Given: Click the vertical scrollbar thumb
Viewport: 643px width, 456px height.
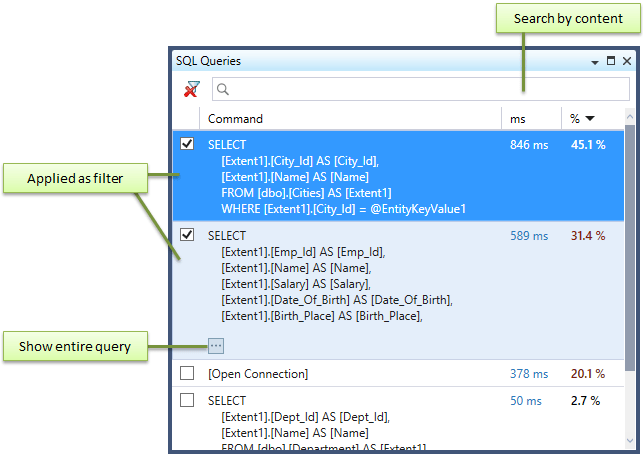Looking at the screenshot, I should point(630,248).
